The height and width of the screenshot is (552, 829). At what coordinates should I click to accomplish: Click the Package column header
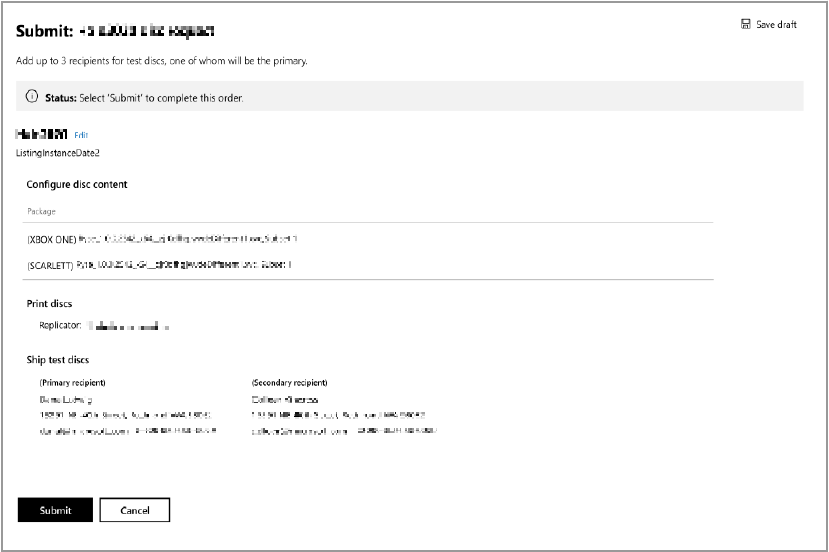click(x=41, y=211)
